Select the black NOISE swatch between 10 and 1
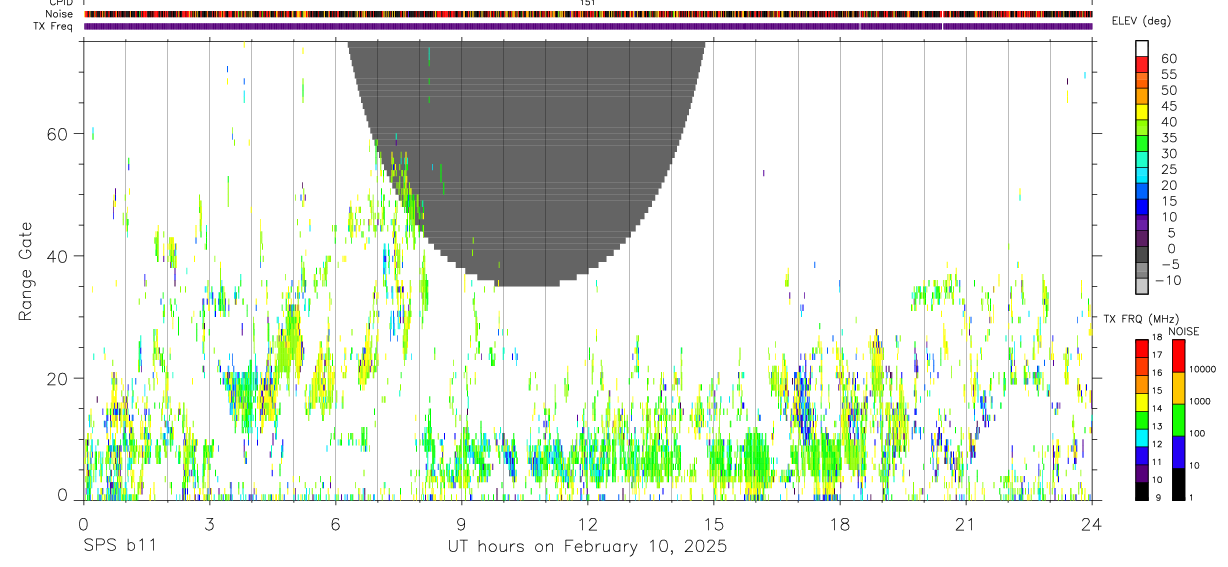Image resolution: width=1228 pixels, height=567 pixels. click(1178, 484)
